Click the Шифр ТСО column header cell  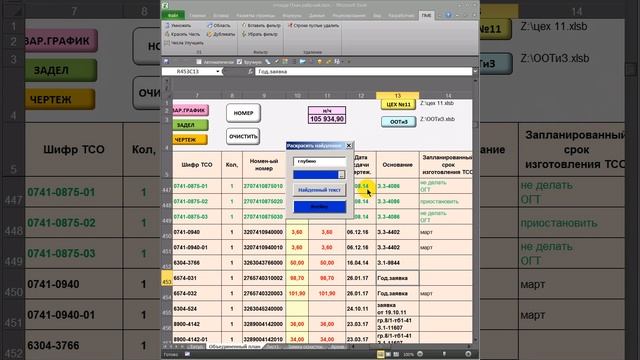[197, 165]
